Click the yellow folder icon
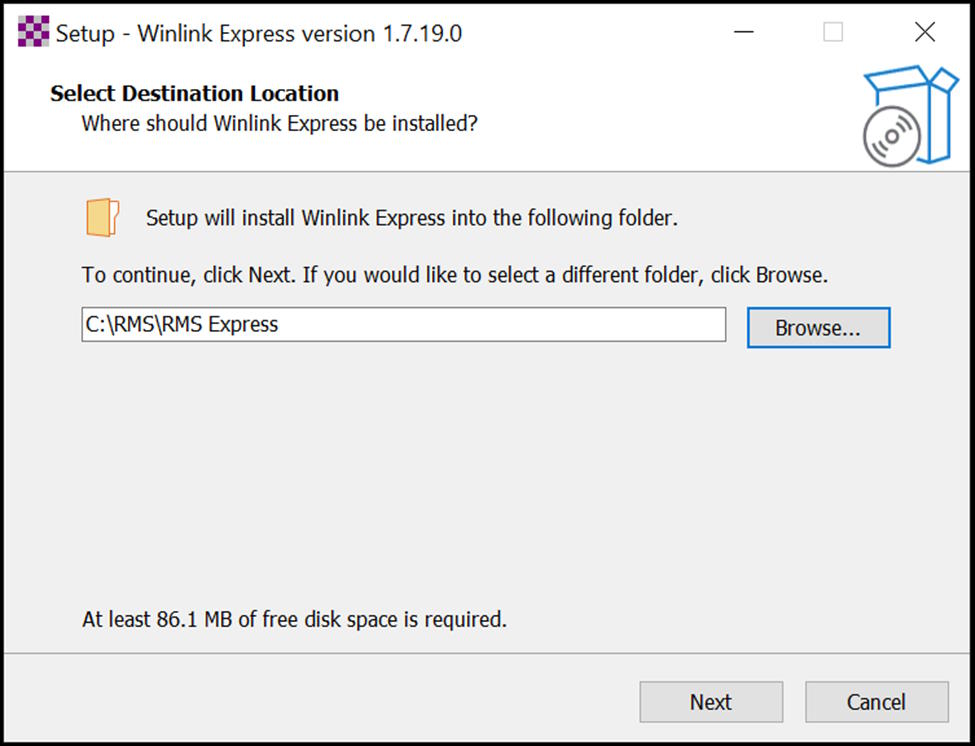This screenshot has width=975, height=746. click(102, 217)
